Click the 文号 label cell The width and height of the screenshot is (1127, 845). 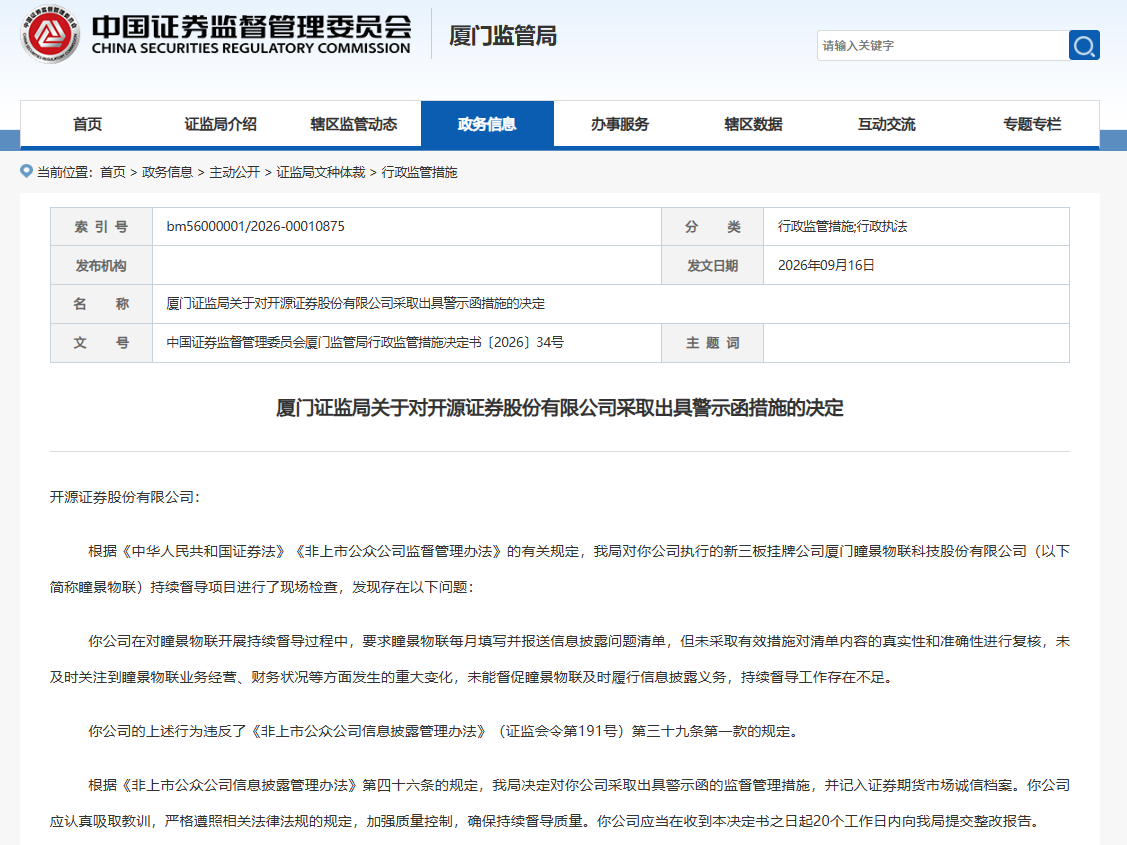click(x=101, y=343)
